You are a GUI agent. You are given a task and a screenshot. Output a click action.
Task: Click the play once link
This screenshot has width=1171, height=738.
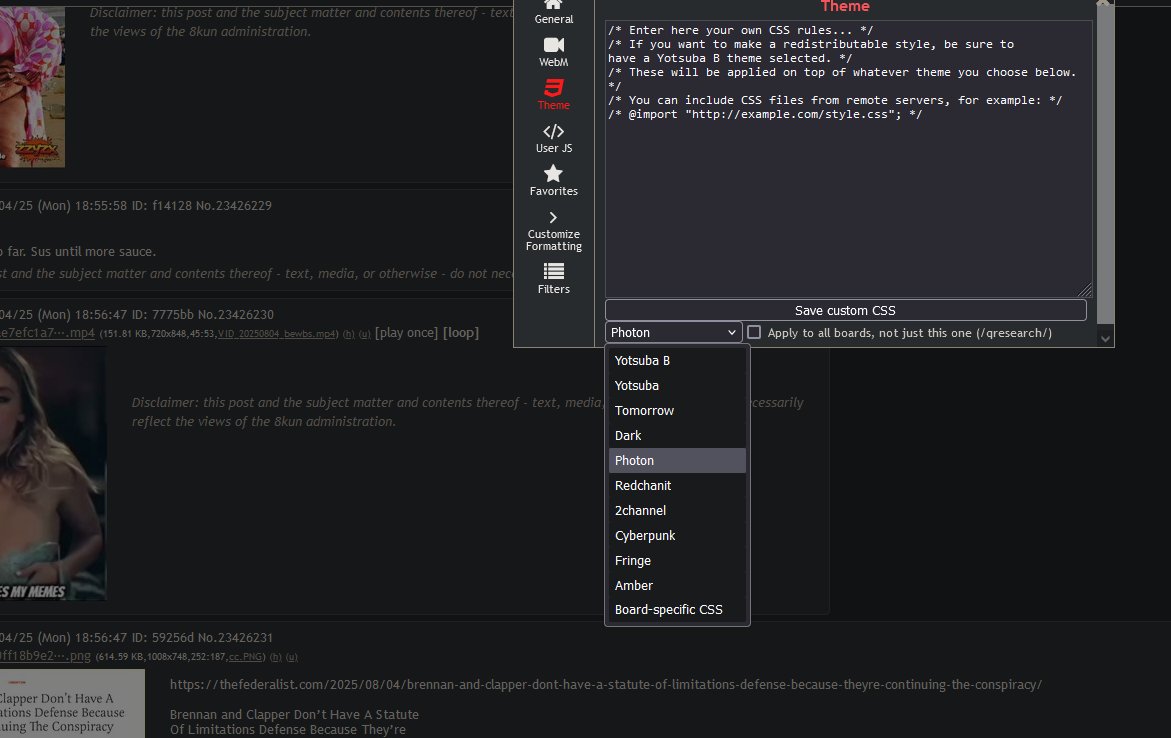(x=406, y=332)
